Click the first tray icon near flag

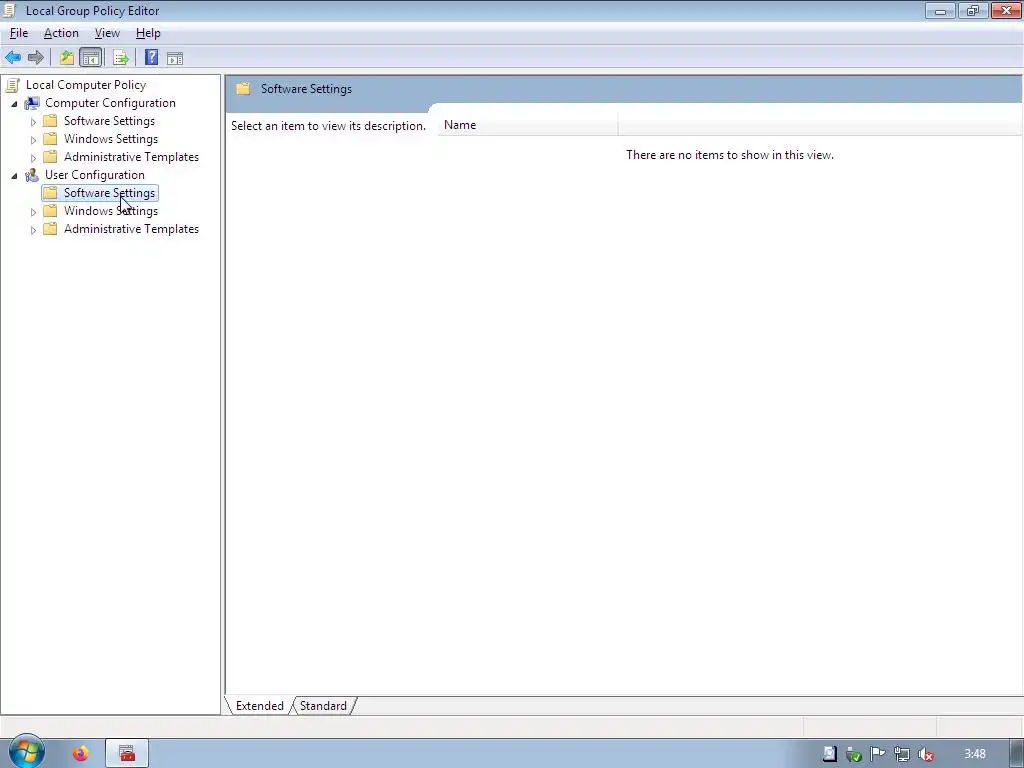[x=829, y=754]
